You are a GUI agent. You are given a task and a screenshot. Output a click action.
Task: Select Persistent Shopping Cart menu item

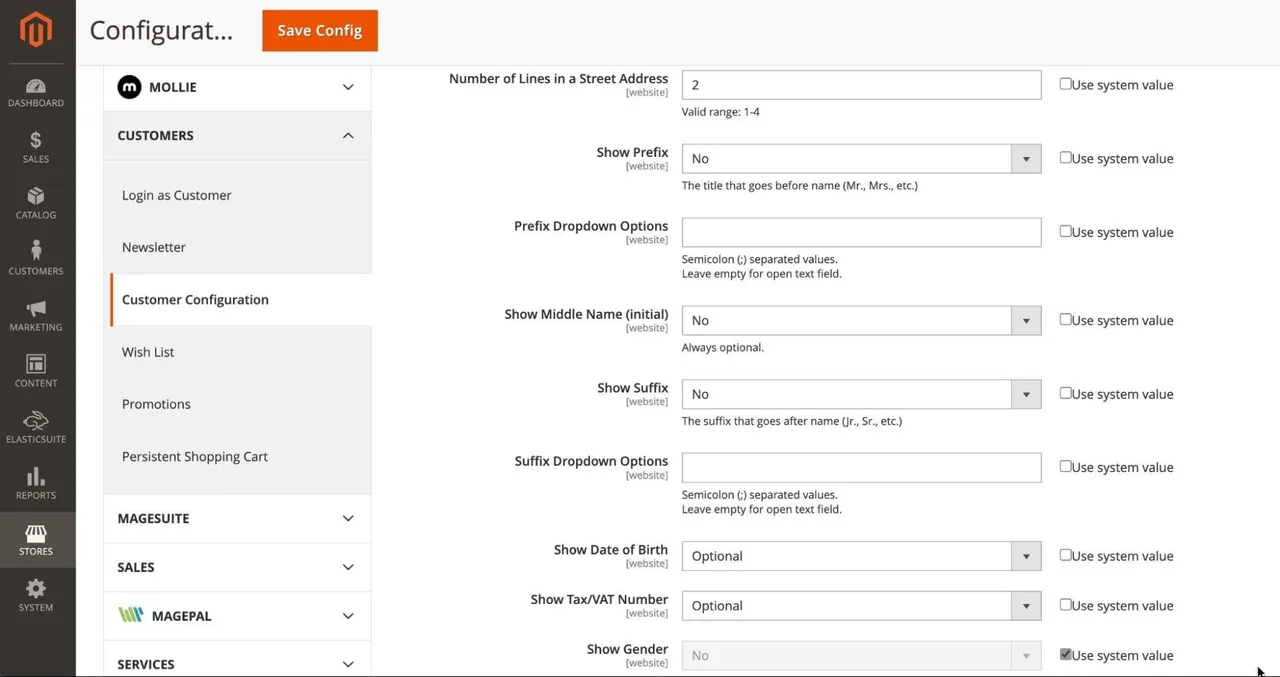pyautogui.click(x=195, y=456)
